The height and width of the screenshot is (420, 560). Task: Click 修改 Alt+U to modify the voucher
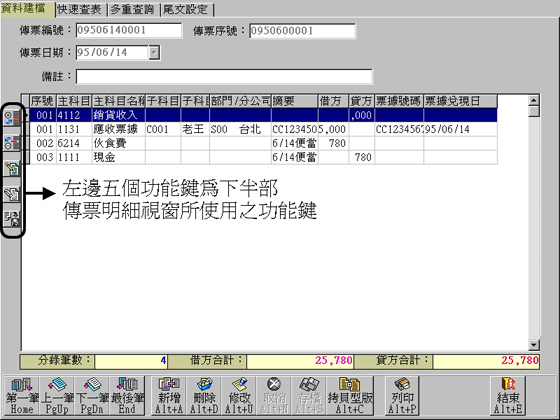(239, 395)
